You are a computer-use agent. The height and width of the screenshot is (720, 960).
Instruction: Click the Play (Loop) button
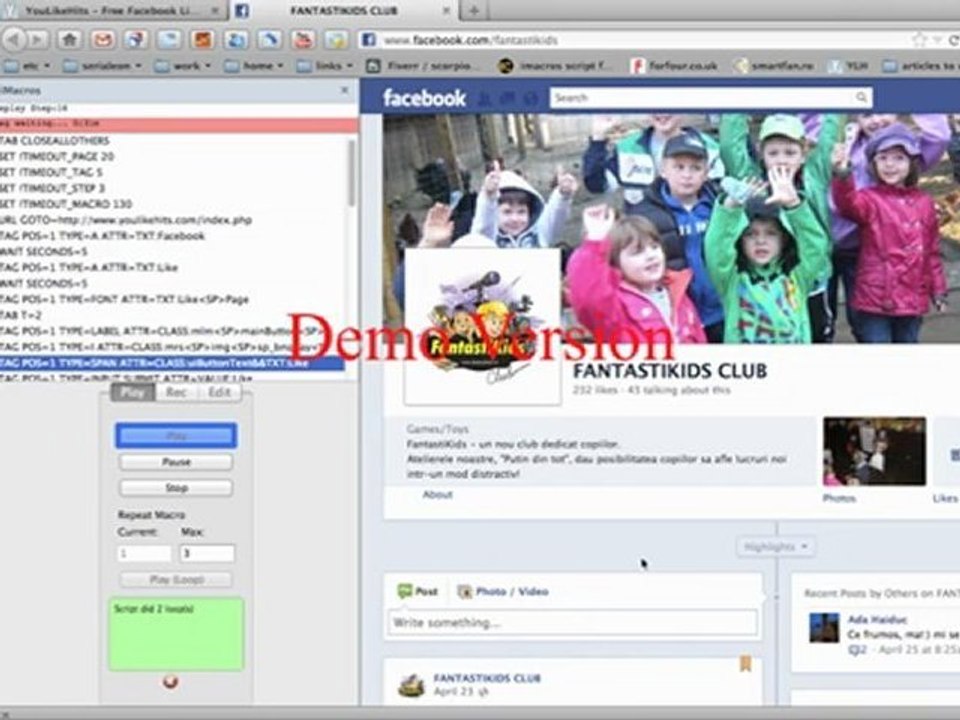pos(176,579)
